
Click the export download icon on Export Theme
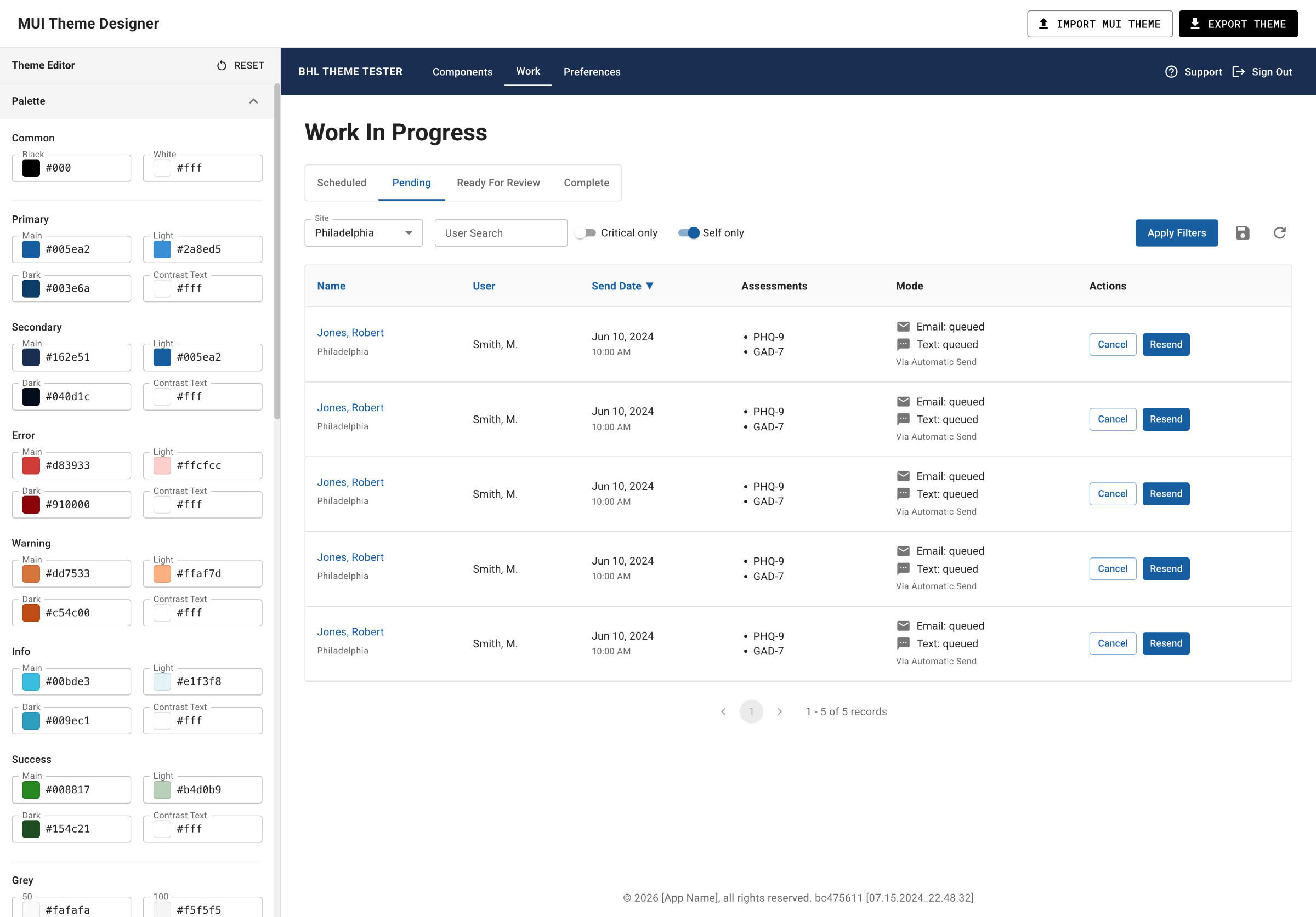[x=1195, y=24]
